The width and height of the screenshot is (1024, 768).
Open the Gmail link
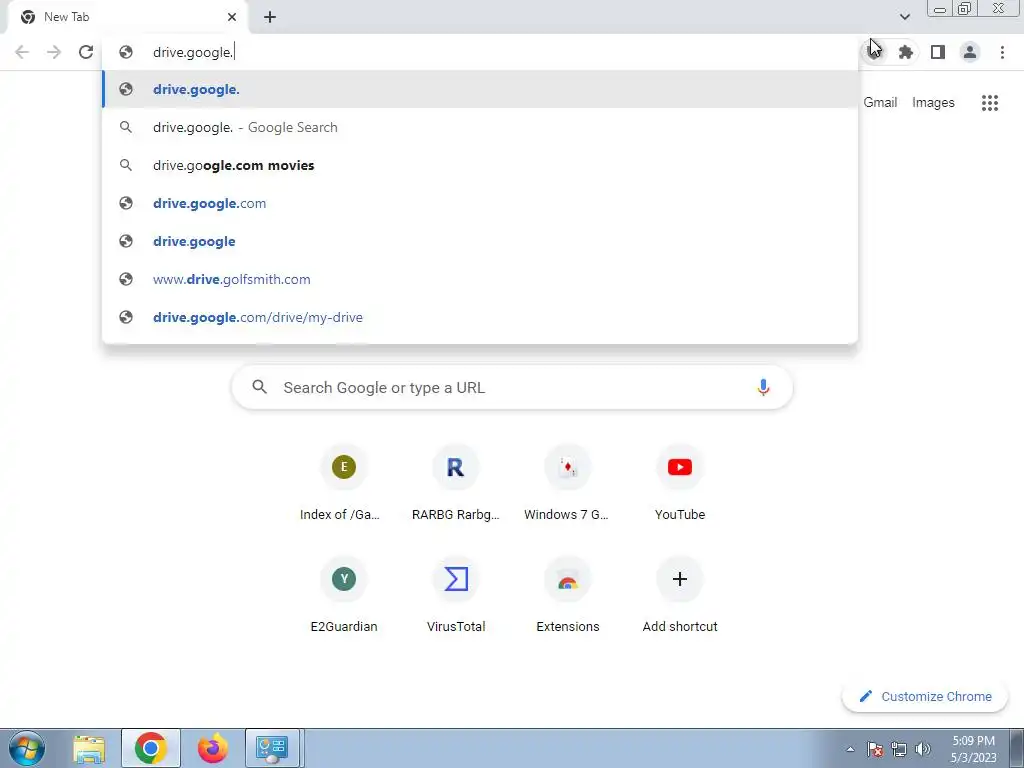pyautogui.click(x=880, y=103)
